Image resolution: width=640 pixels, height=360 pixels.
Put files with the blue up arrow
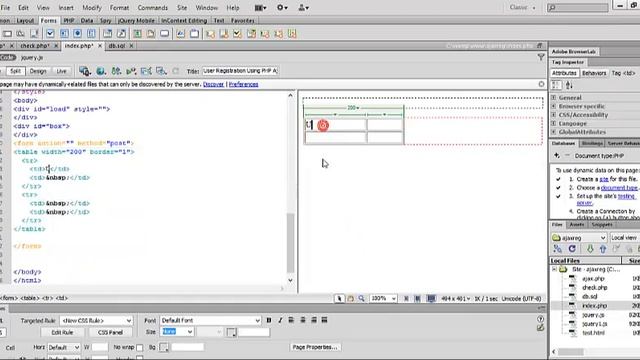603,249
